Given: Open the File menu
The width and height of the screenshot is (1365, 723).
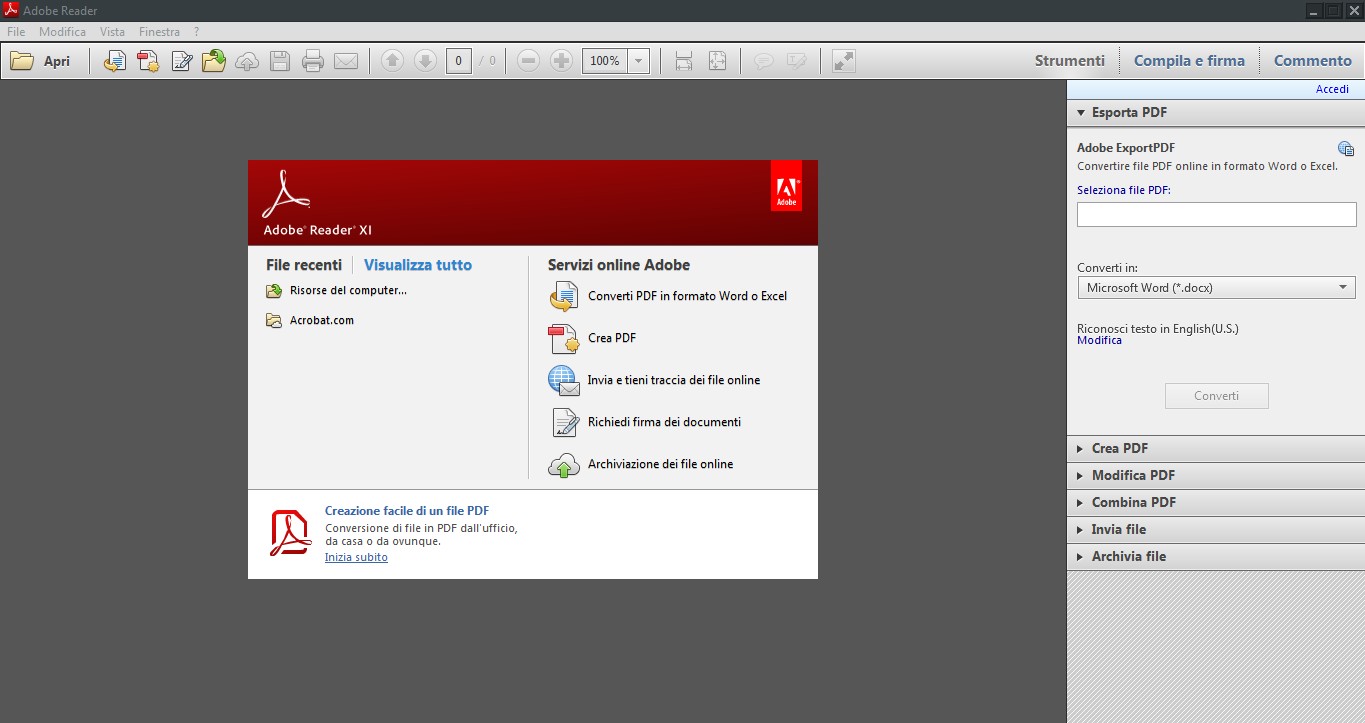Looking at the screenshot, I should pyautogui.click(x=16, y=32).
